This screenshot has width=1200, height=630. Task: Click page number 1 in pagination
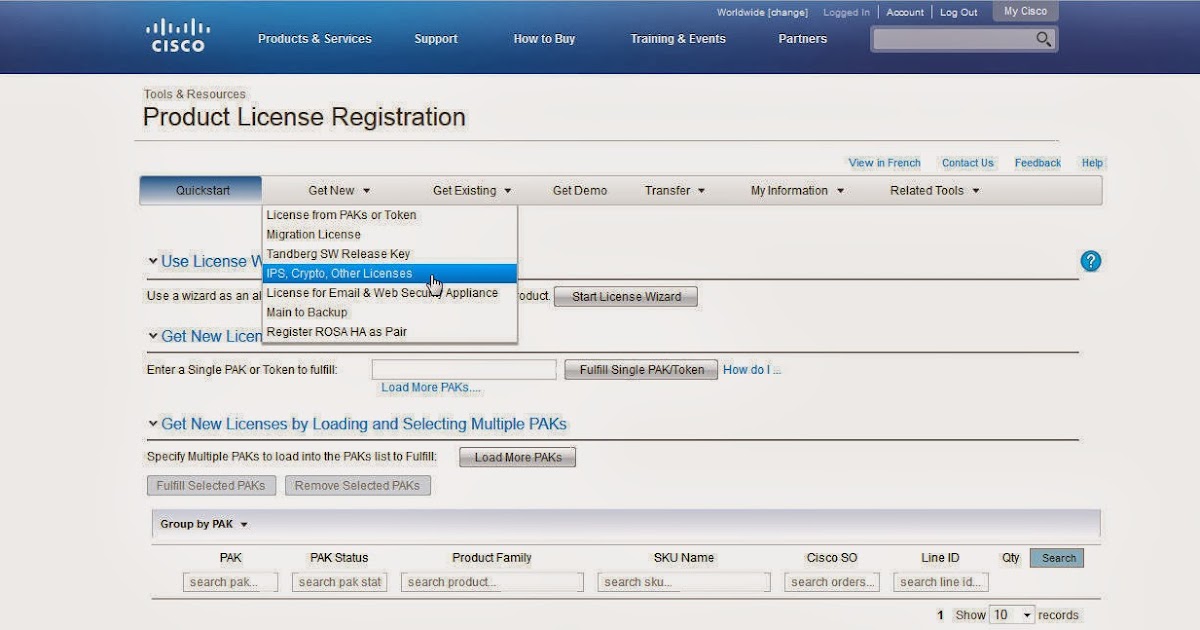(941, 615)
